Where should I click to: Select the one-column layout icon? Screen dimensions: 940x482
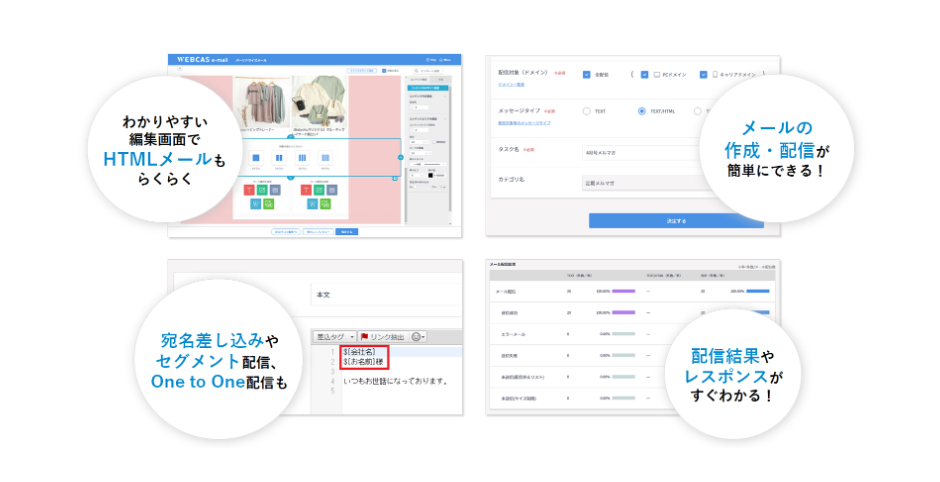click(256, 158)
